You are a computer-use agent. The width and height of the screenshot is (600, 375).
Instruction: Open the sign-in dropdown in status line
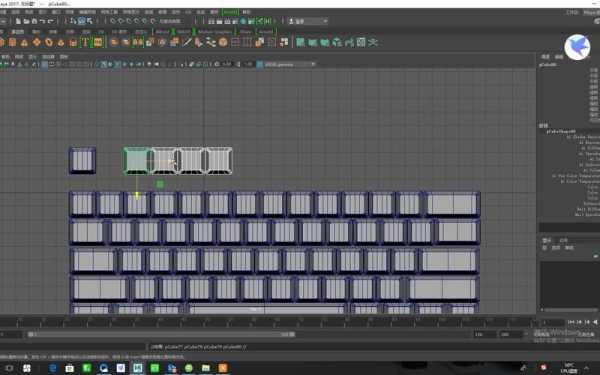(308, 21)
